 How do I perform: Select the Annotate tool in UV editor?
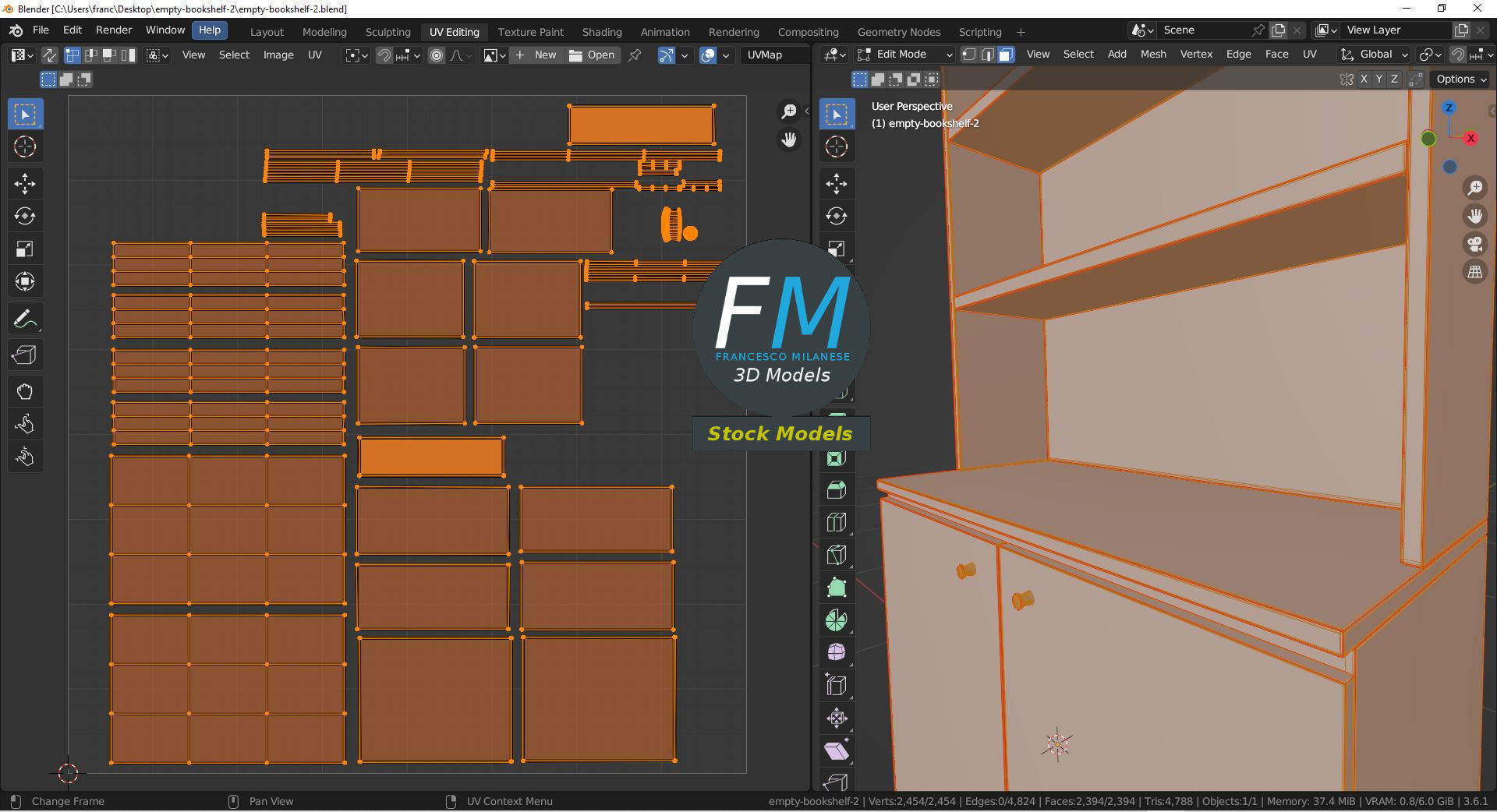(x=25, y=319)
